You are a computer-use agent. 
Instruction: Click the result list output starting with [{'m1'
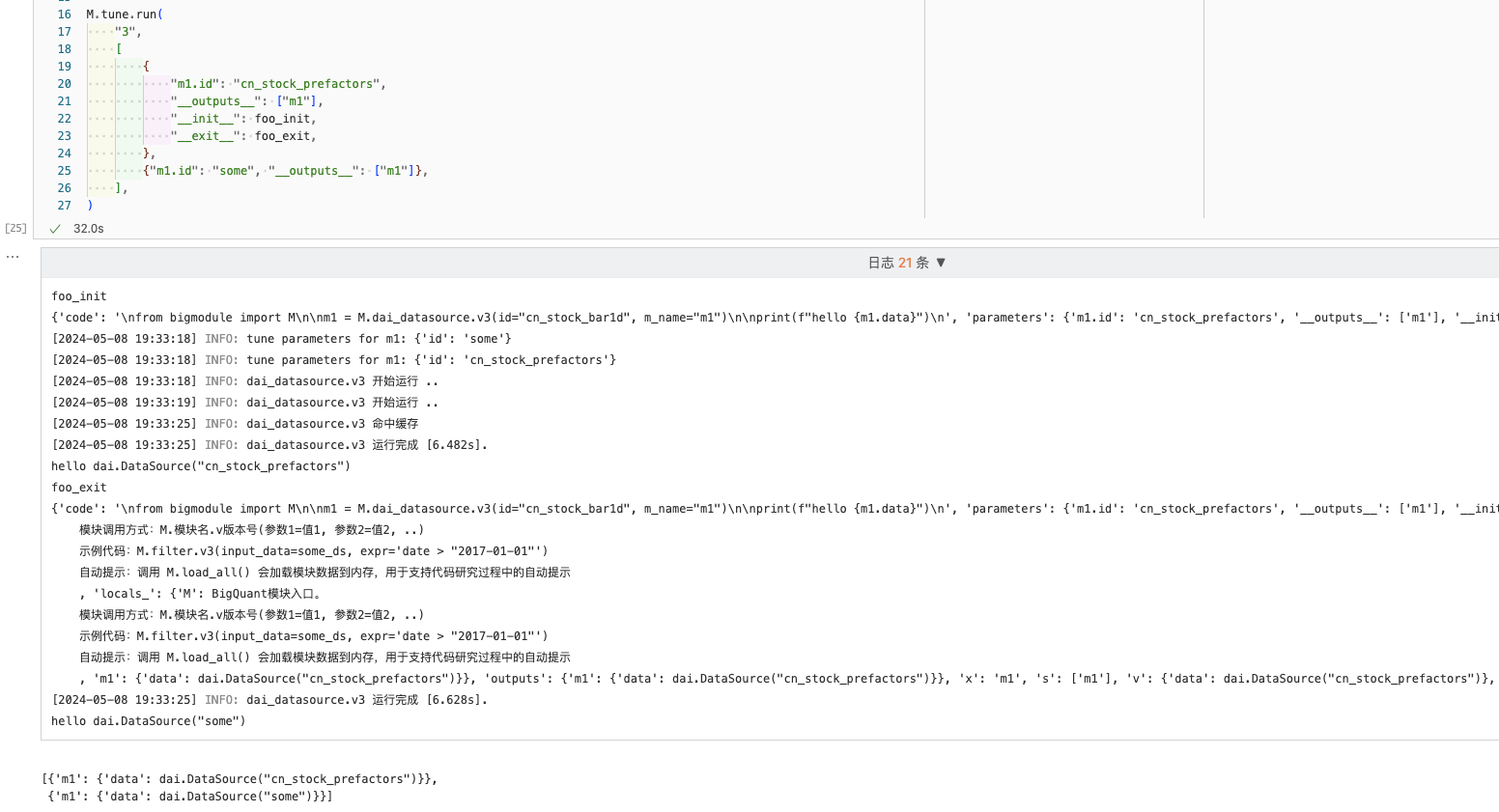[x=240, y=779]
